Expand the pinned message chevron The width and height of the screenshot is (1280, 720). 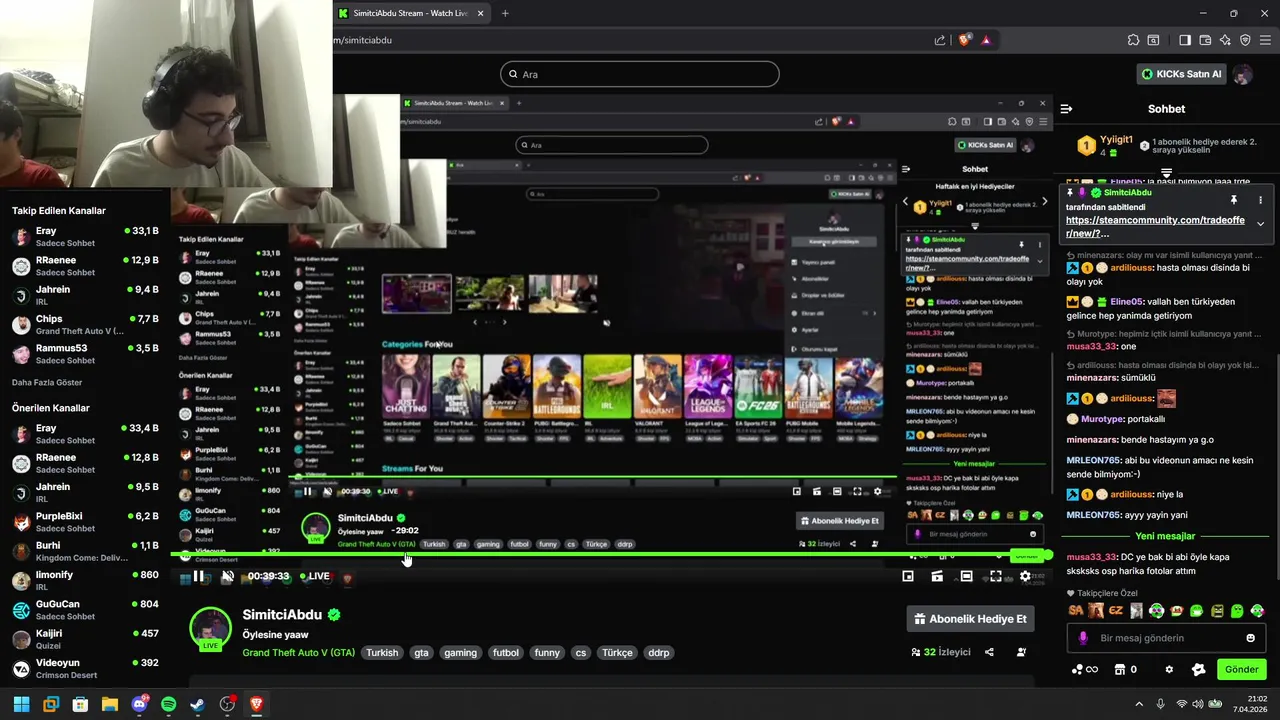click(x=1260, y=223)
